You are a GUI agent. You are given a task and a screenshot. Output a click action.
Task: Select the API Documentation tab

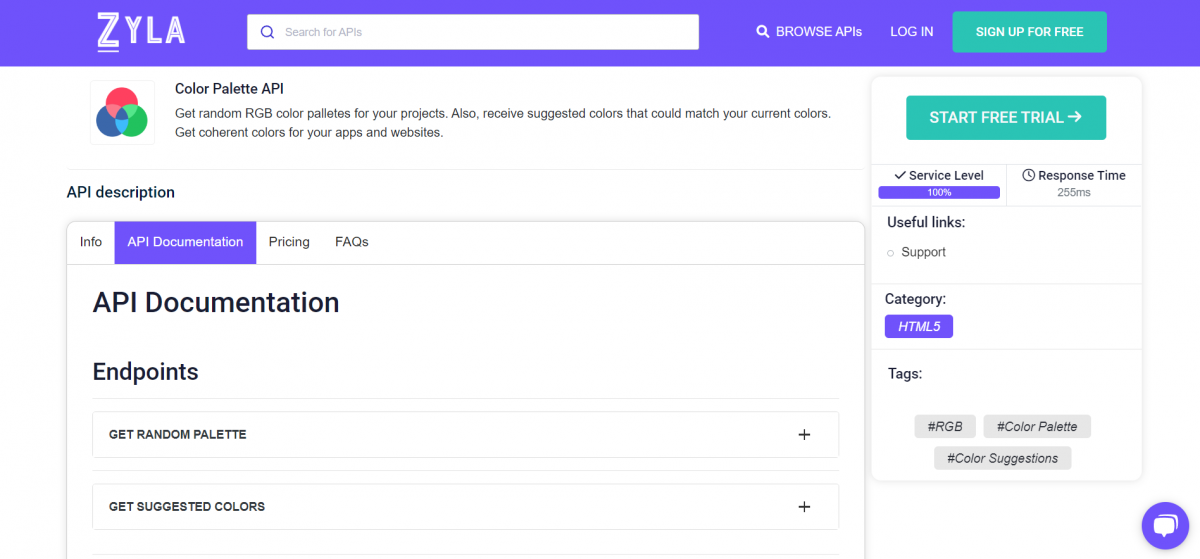pyautogui.click(x=185, y=242)
